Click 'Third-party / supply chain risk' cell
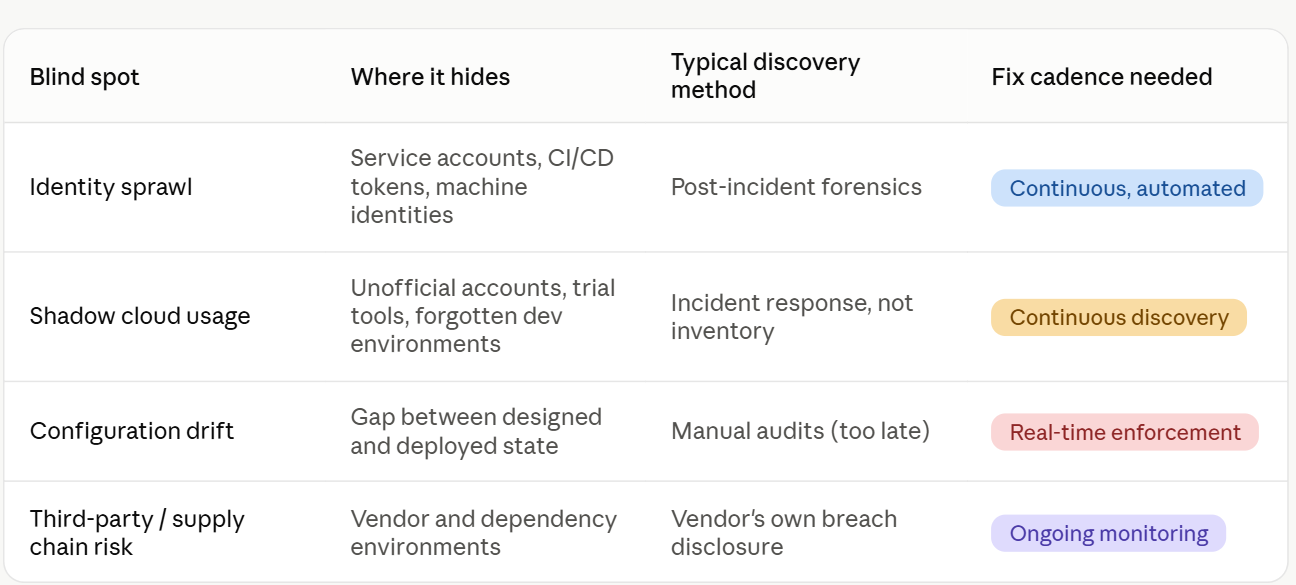1296x585 pixels. point(137,533)
